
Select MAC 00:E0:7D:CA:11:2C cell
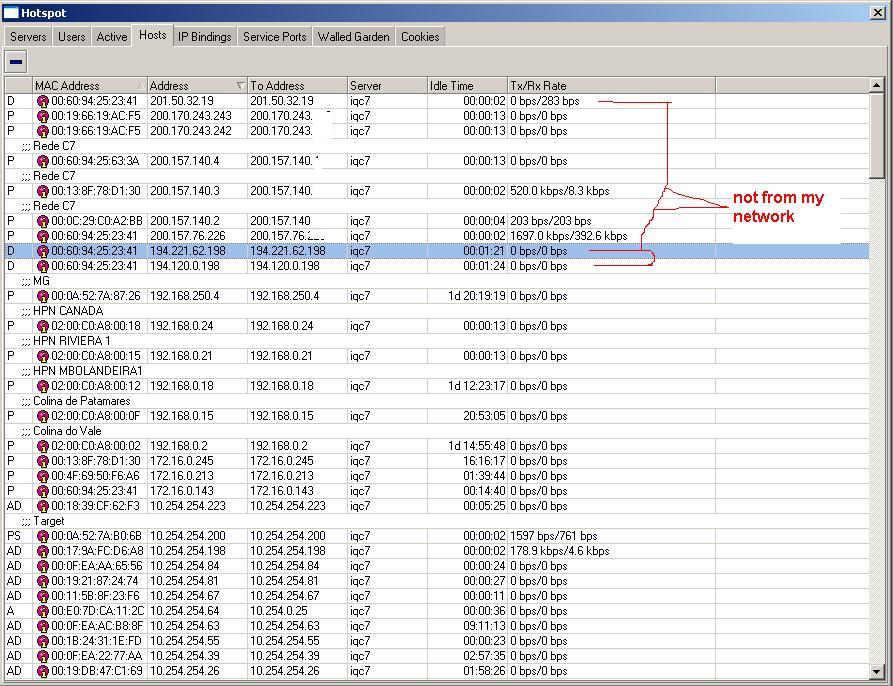90,611
